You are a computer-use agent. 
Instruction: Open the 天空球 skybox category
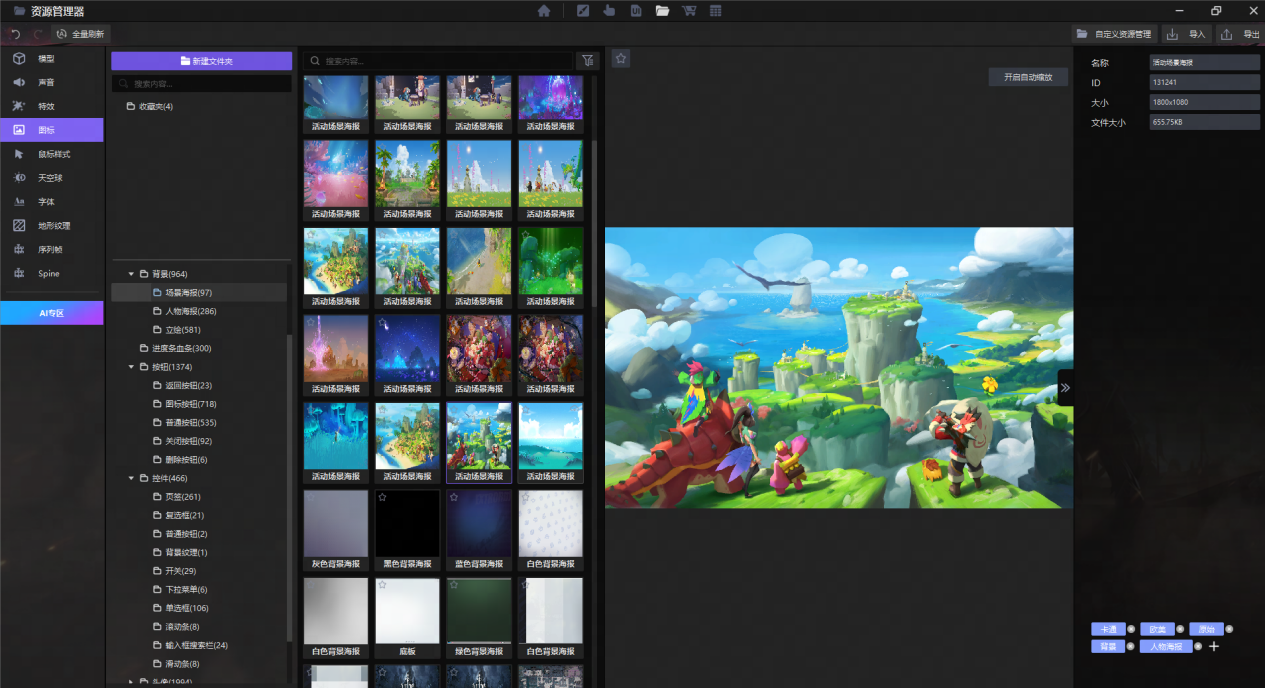click(50, 178)
